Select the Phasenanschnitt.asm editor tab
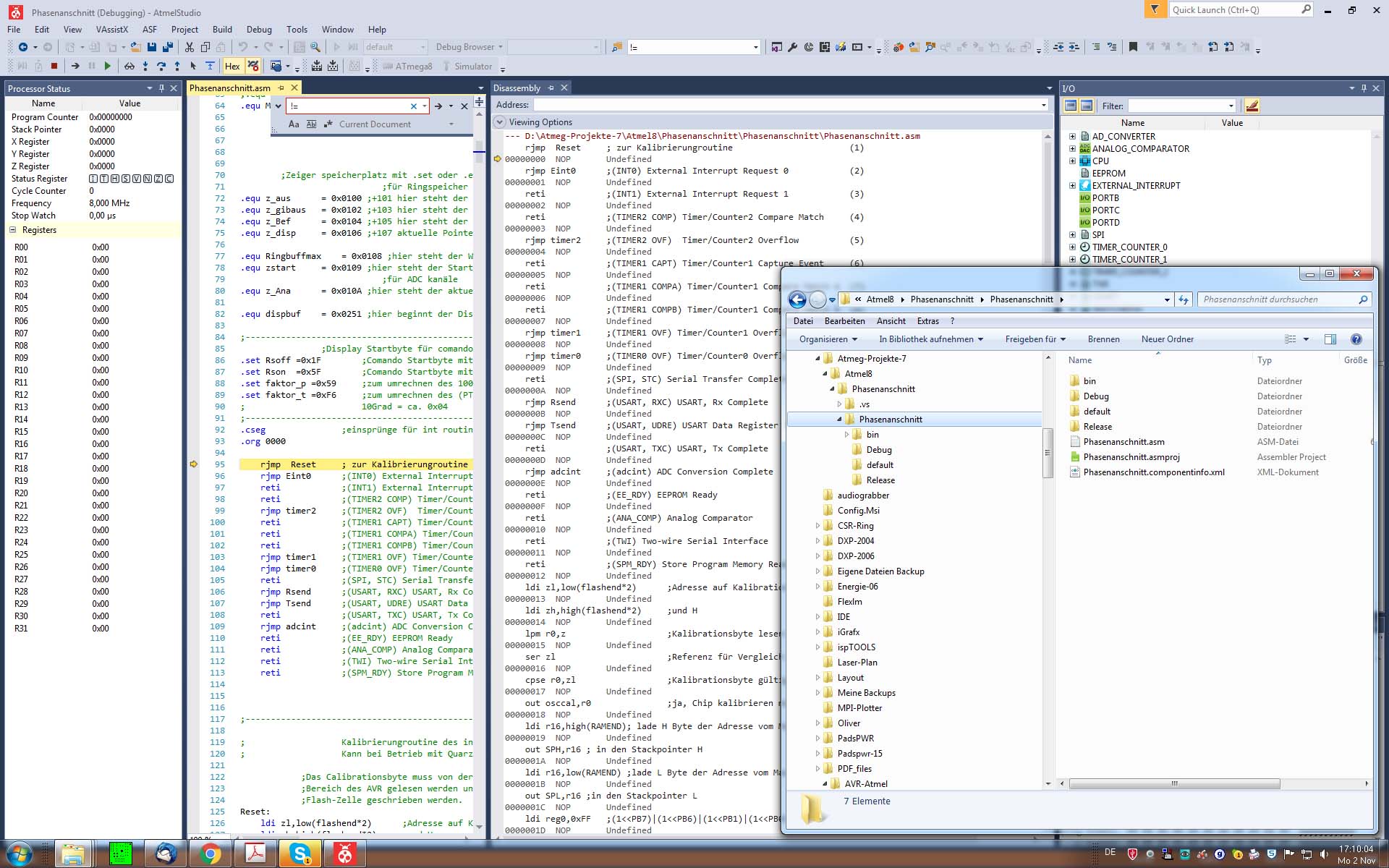This screenshot has width=1389, height=868. 229,88
